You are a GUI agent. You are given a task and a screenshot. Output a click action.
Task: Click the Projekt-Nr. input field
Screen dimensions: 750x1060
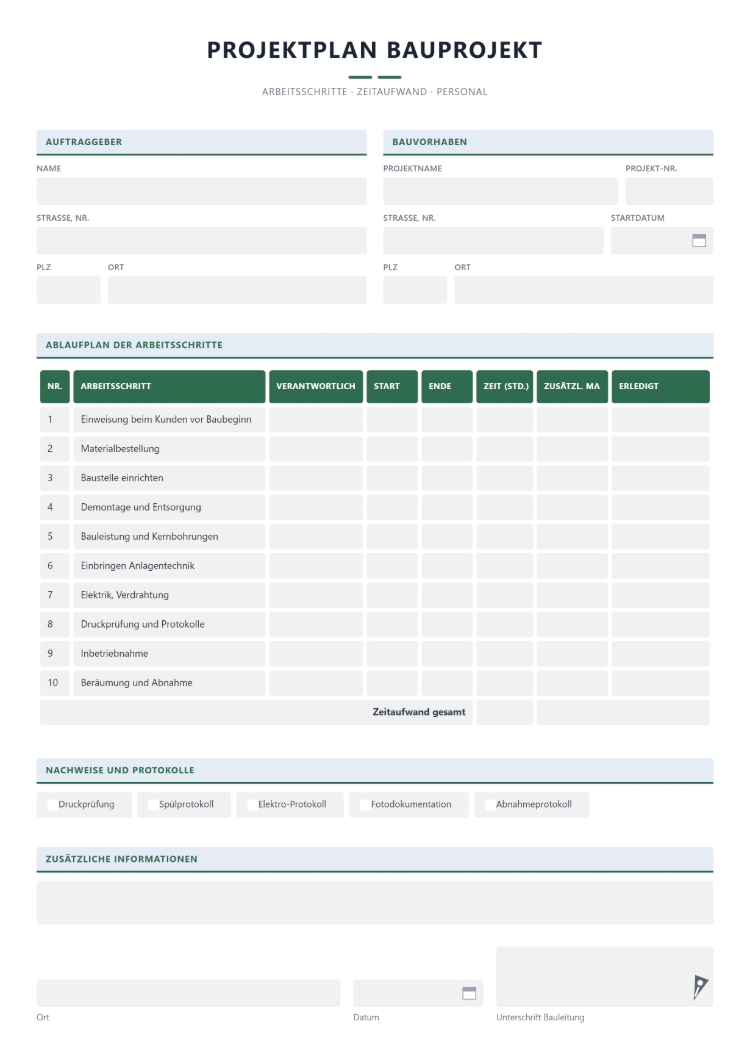(x=669, y=191)
